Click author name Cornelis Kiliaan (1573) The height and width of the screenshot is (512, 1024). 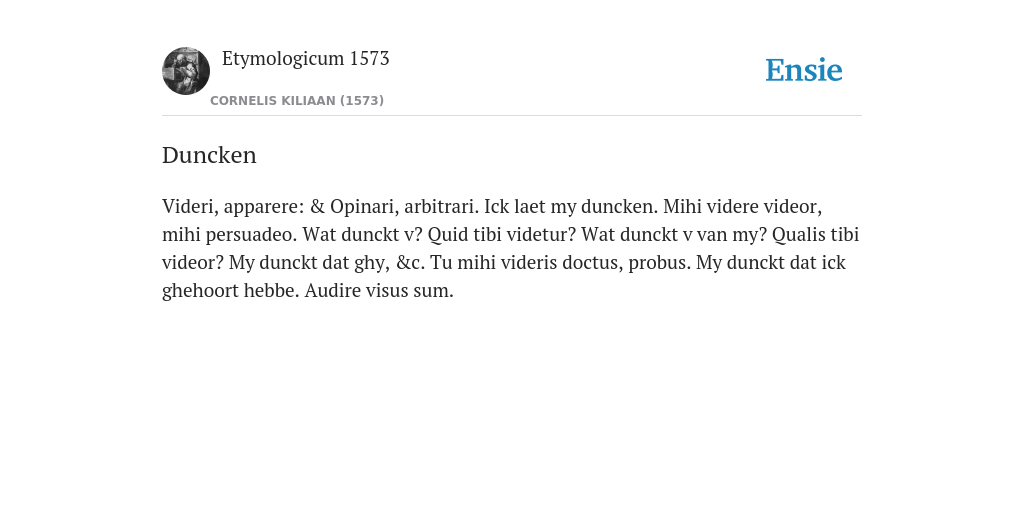297,101
